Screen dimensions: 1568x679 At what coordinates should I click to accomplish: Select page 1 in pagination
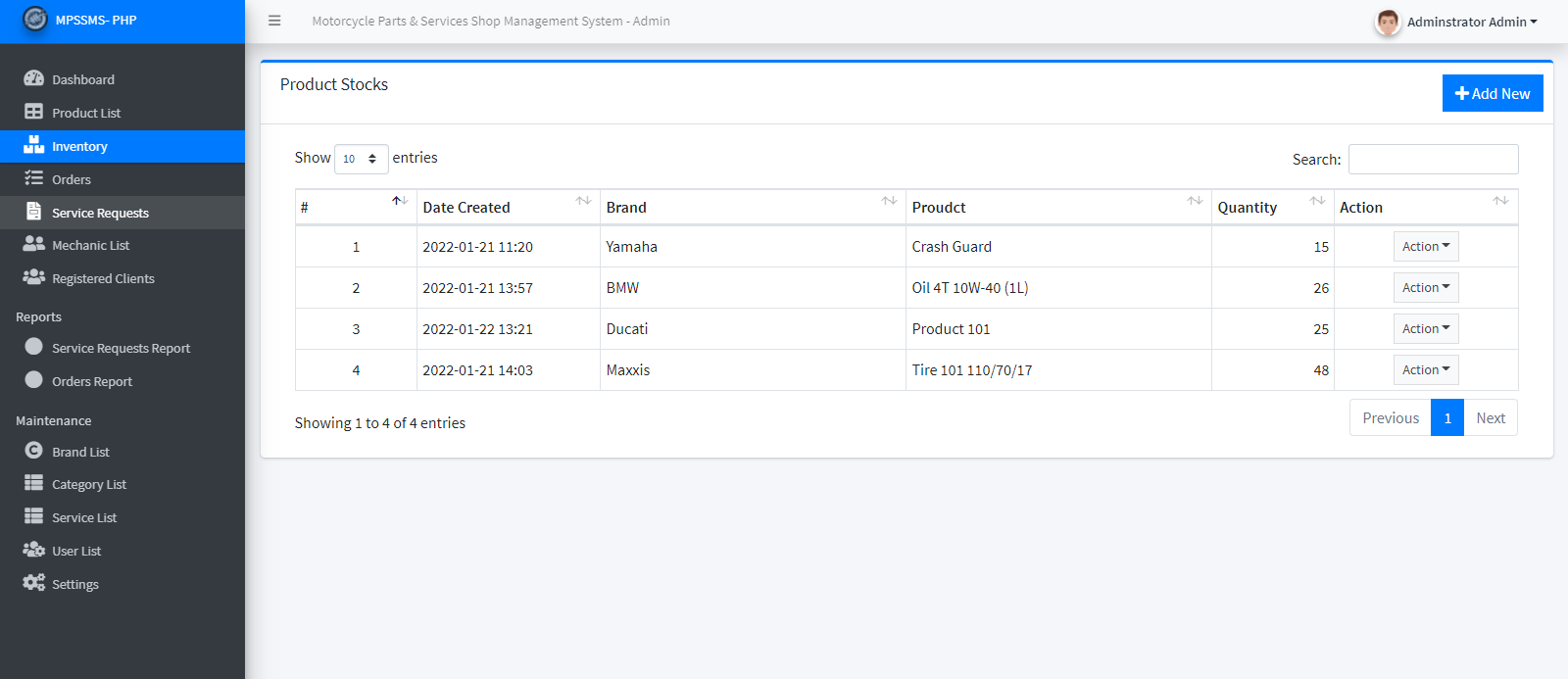[1447, 417]
